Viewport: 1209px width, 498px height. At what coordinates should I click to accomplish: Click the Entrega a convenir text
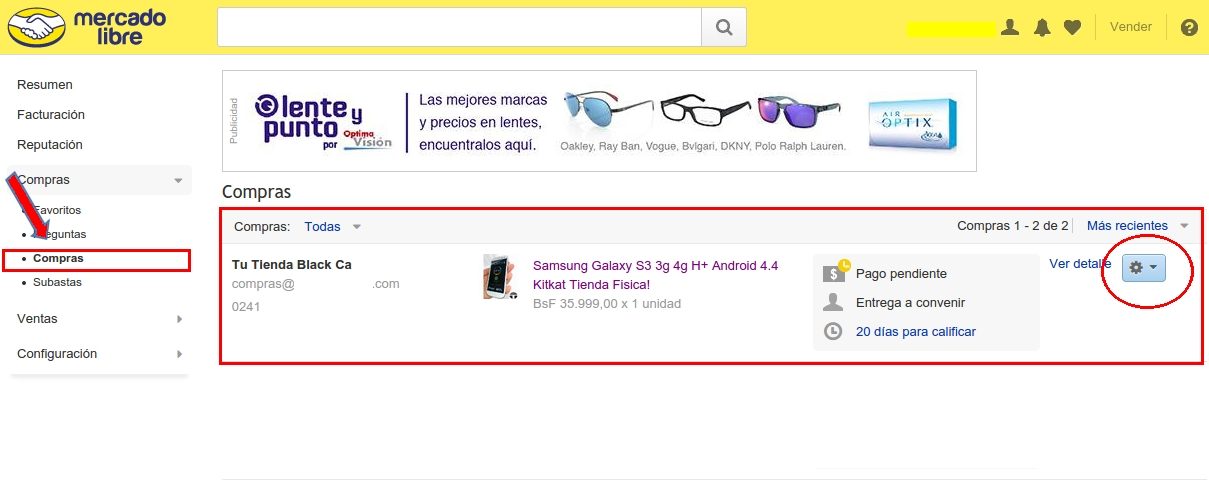[x=910, y=302]
